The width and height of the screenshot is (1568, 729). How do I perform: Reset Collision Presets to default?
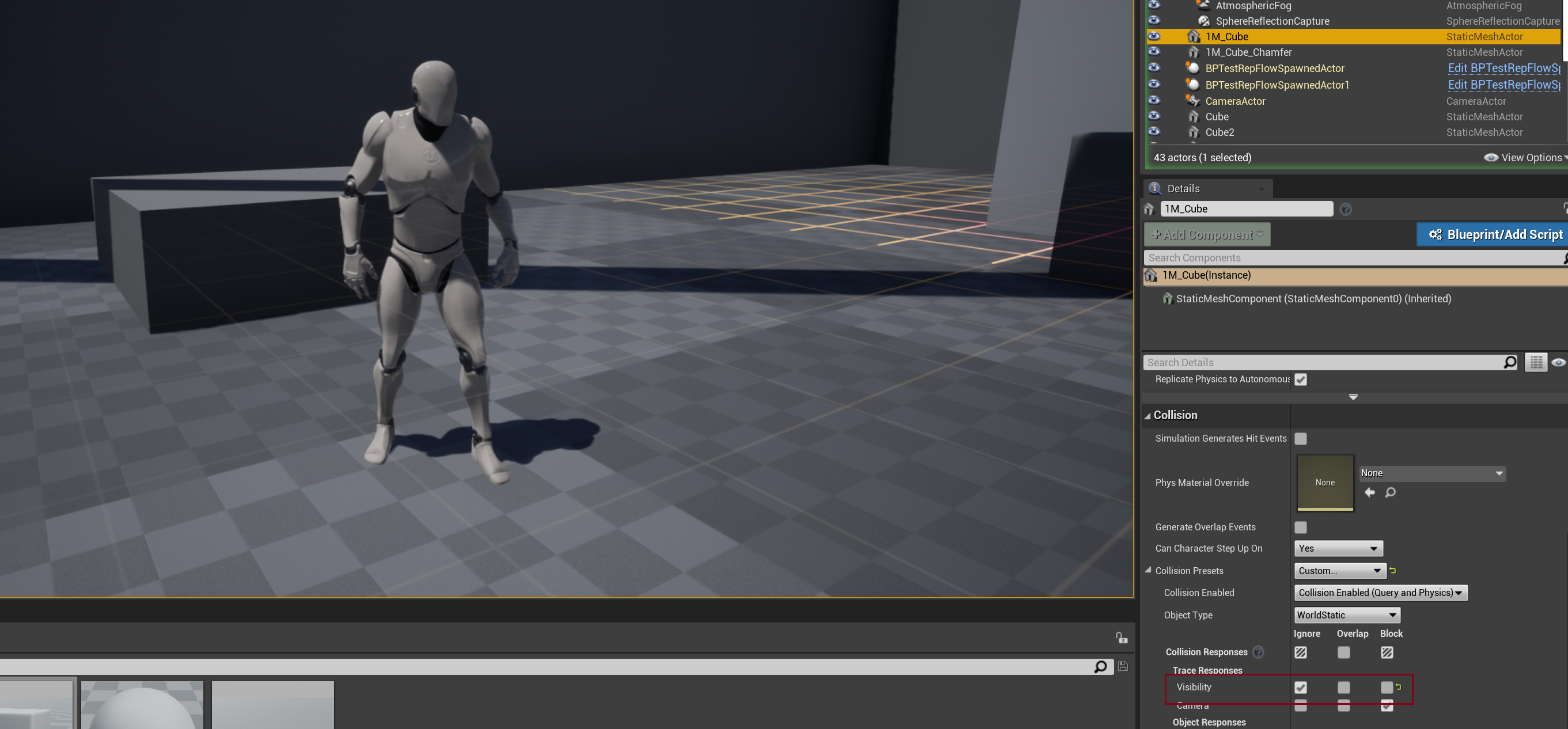click(1393, 570)
